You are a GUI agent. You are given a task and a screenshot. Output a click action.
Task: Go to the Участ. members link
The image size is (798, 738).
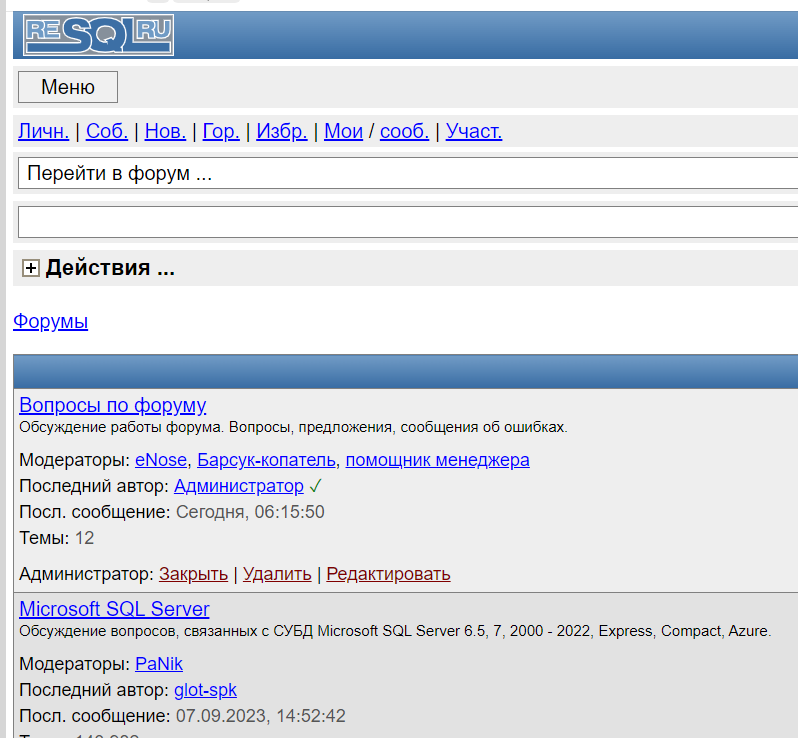tap(474, 131)
